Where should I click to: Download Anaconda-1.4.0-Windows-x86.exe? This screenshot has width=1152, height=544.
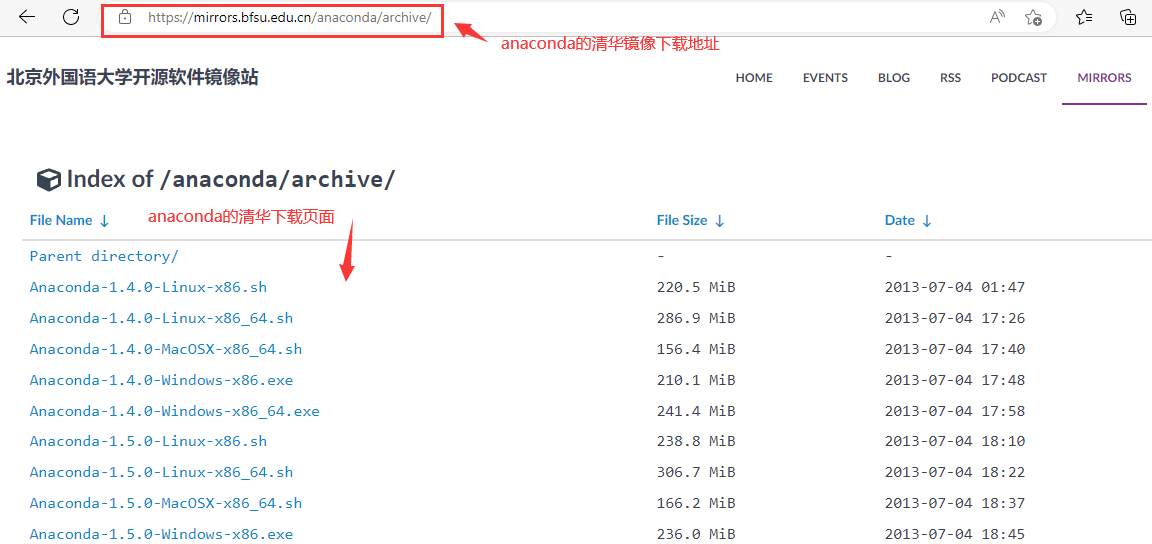(x=161, y=380)
